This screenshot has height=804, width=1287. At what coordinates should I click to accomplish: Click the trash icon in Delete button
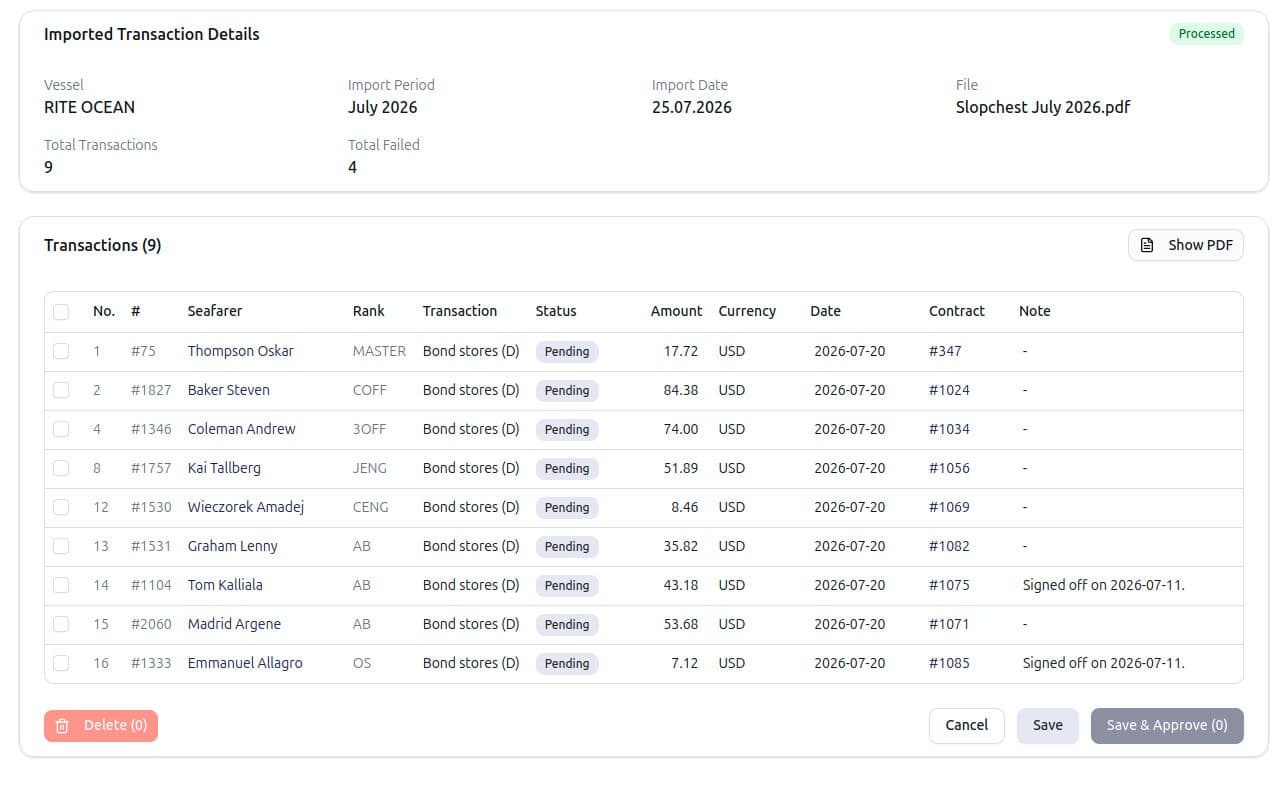62,726
